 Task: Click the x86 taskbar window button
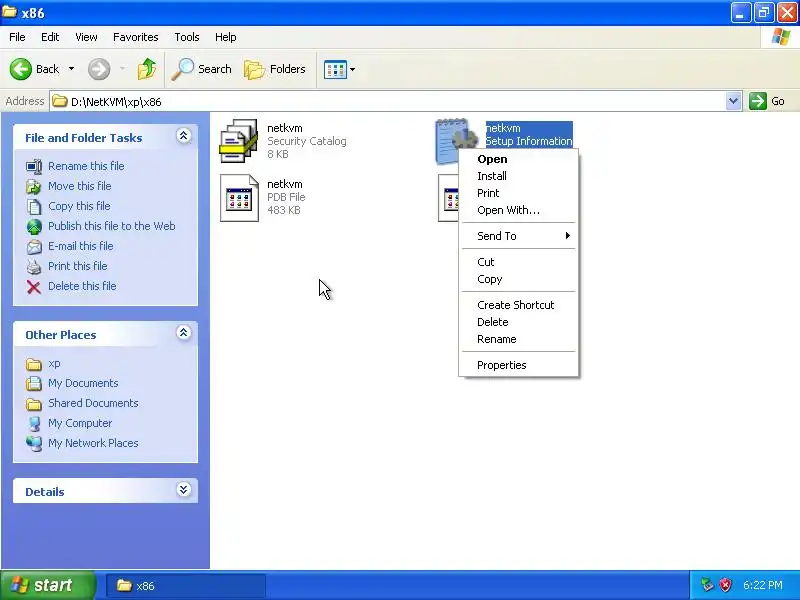click(x=186, y=586)
